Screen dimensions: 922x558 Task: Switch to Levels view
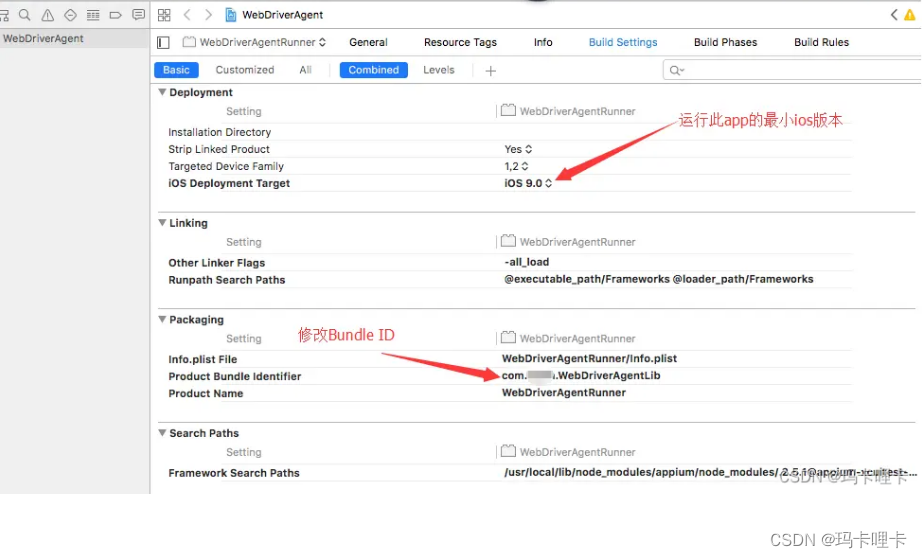[439, 70]
